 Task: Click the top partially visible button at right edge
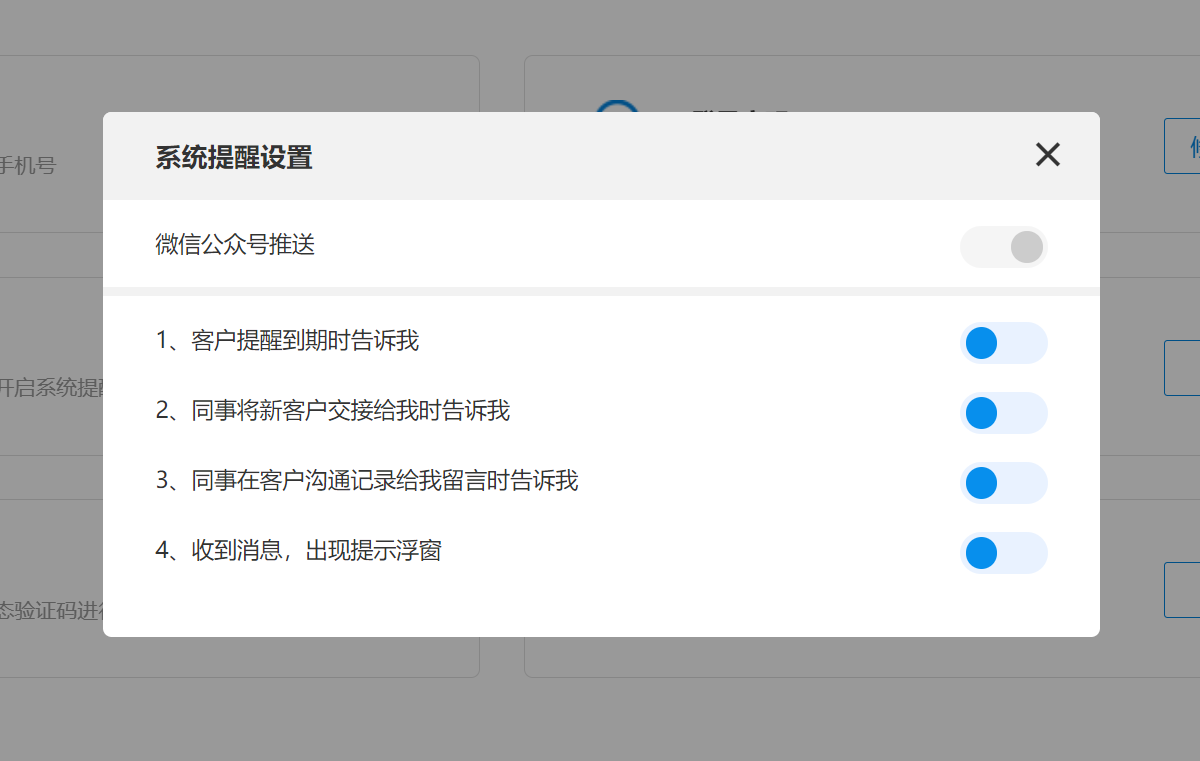tap(1183, 146)
